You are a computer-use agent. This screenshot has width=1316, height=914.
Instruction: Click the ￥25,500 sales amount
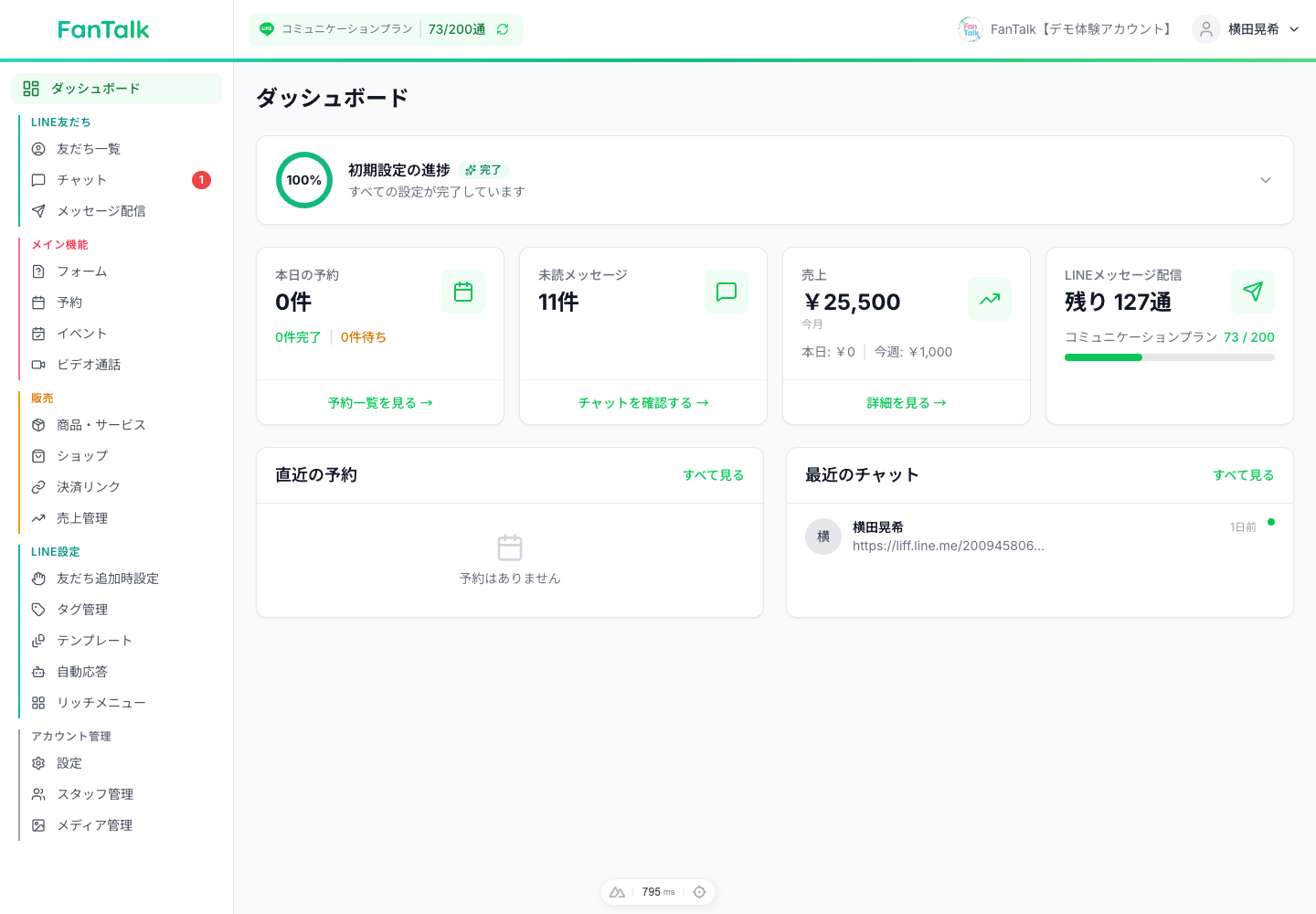pyautogui.click(x=852, y=302)
